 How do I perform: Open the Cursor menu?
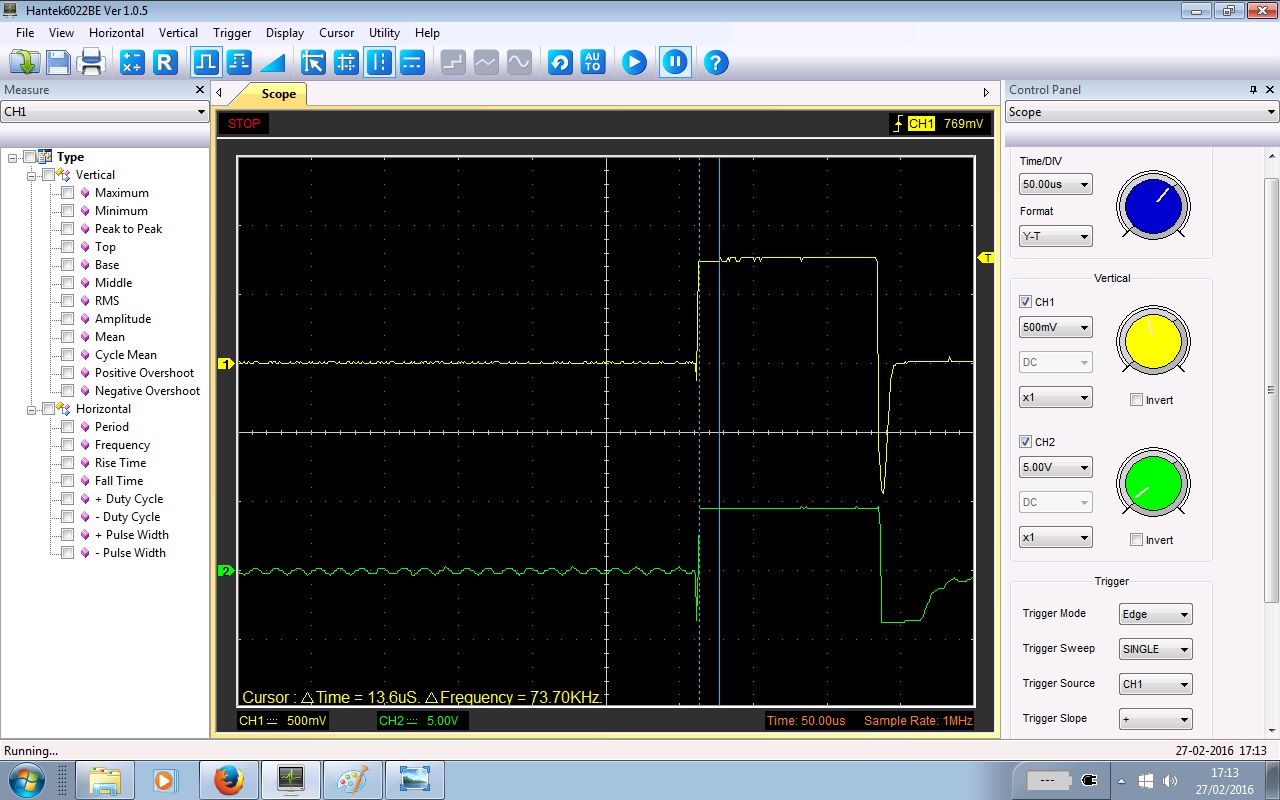point(336,33)
